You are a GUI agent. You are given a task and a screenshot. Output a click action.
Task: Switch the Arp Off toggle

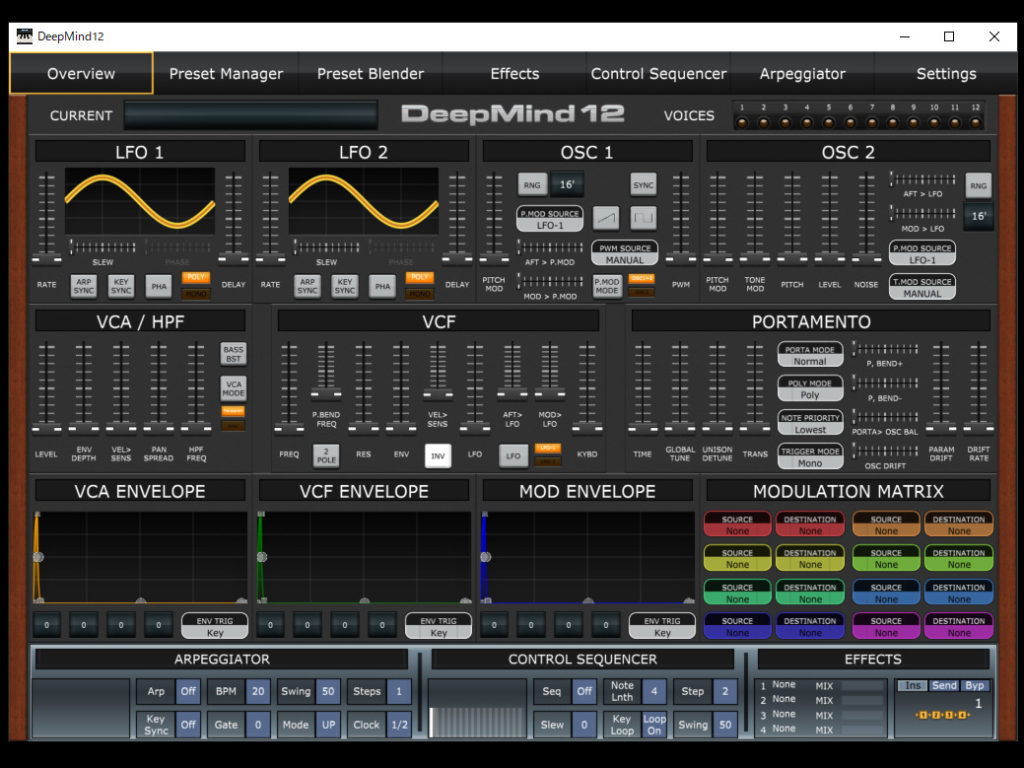tap(188, 692)
